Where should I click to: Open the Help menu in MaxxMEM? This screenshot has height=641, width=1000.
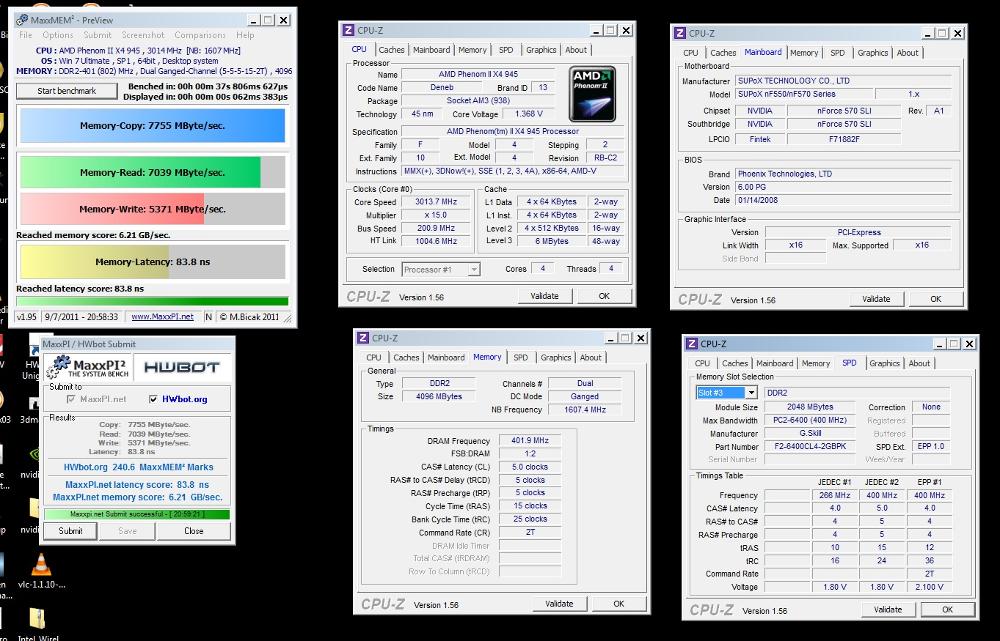tap(245, 35)
